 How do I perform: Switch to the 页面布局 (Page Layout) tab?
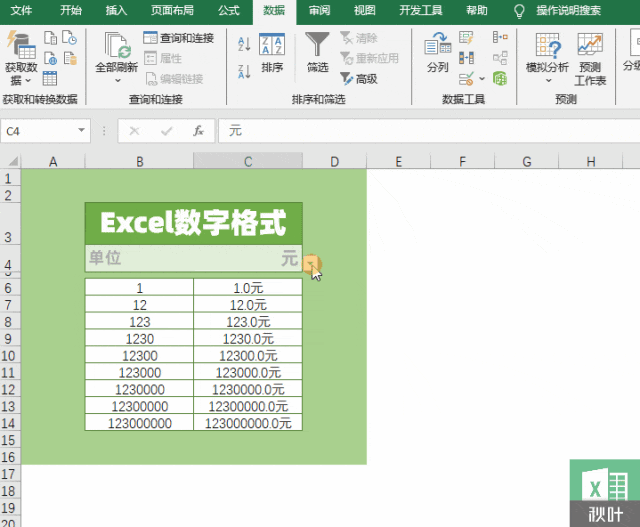[172, 10]
